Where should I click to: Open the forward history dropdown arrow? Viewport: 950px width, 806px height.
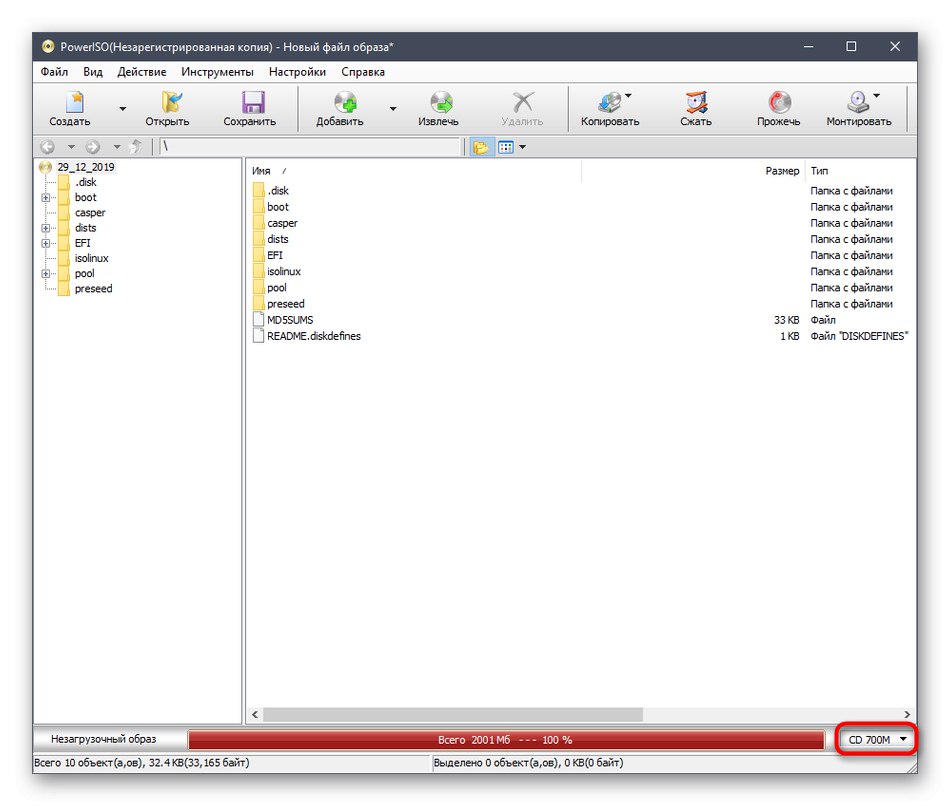coord(116,147)
